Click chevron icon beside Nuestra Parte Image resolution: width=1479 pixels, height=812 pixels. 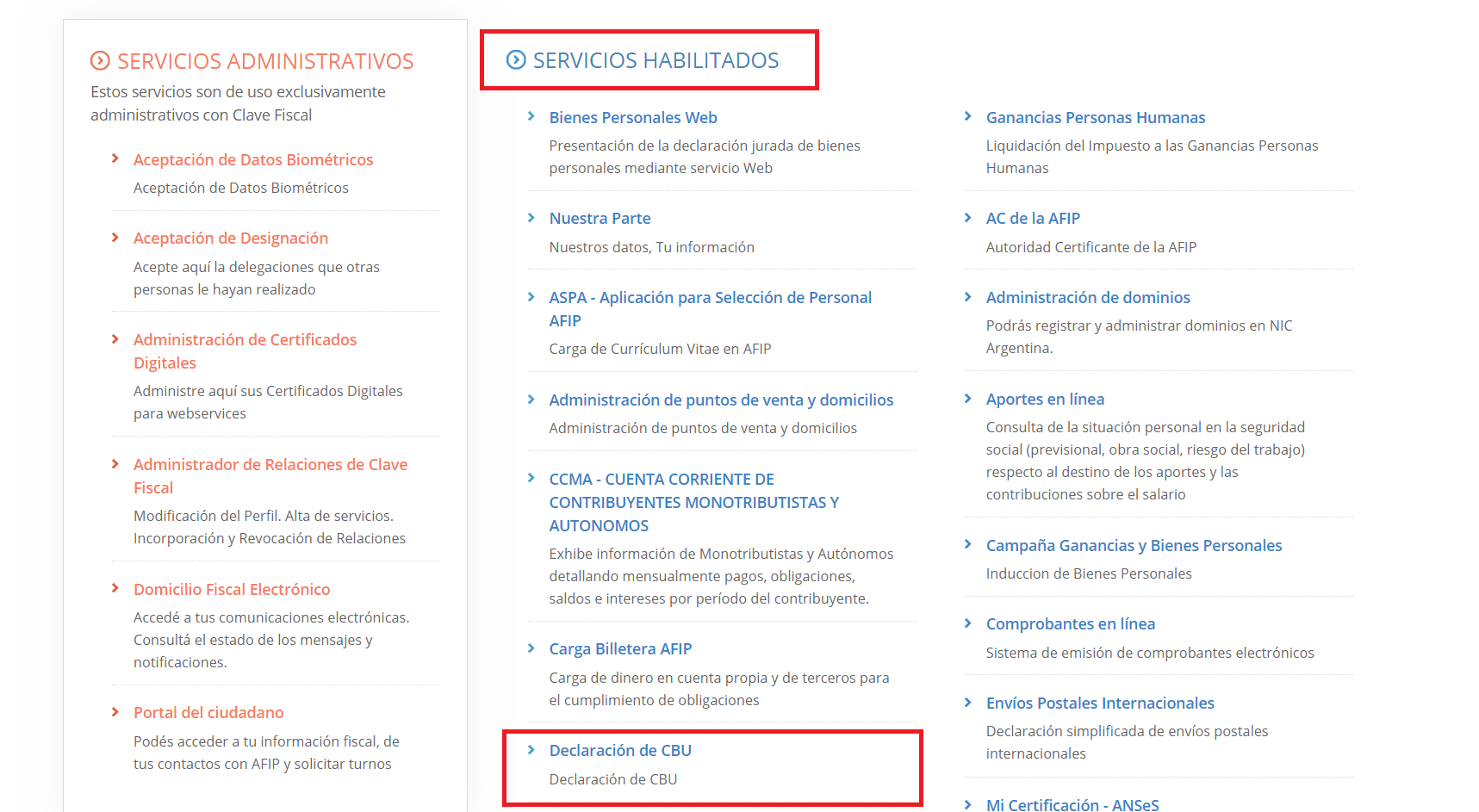pyautogui.click(x=531, y=218)
